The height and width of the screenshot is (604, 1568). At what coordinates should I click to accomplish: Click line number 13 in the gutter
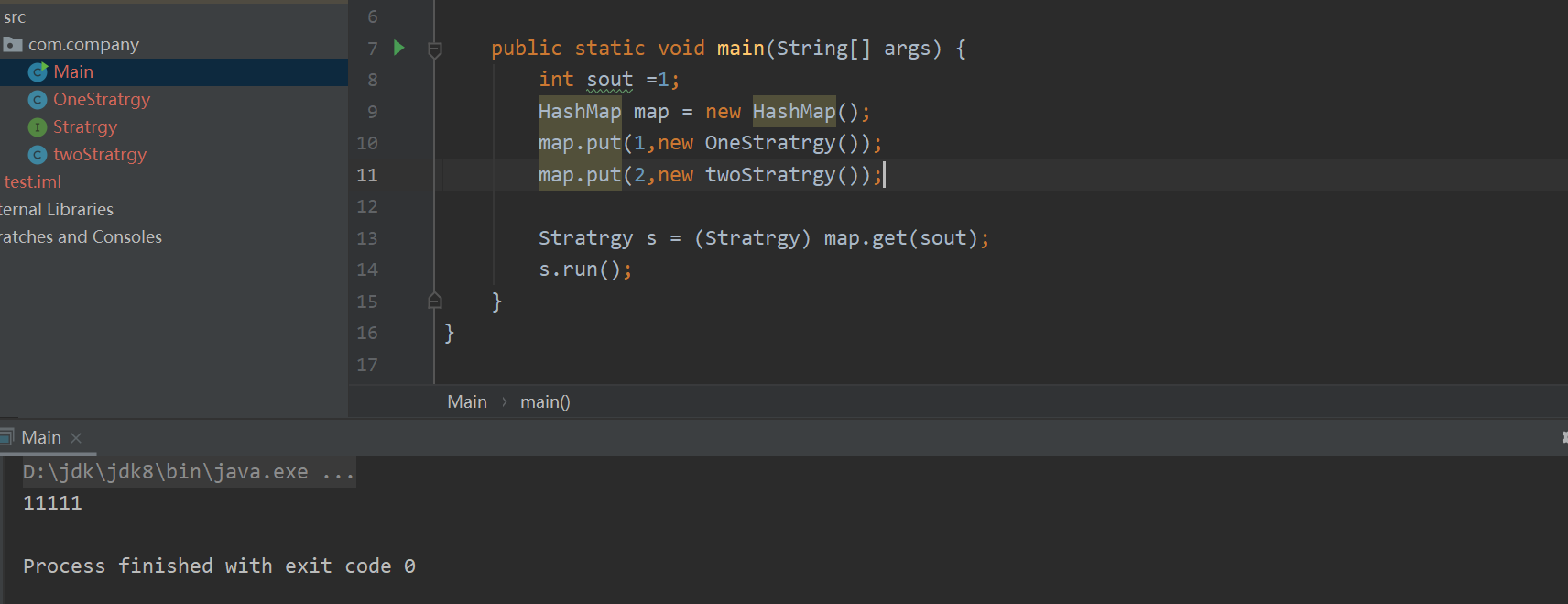pos(366,237)
